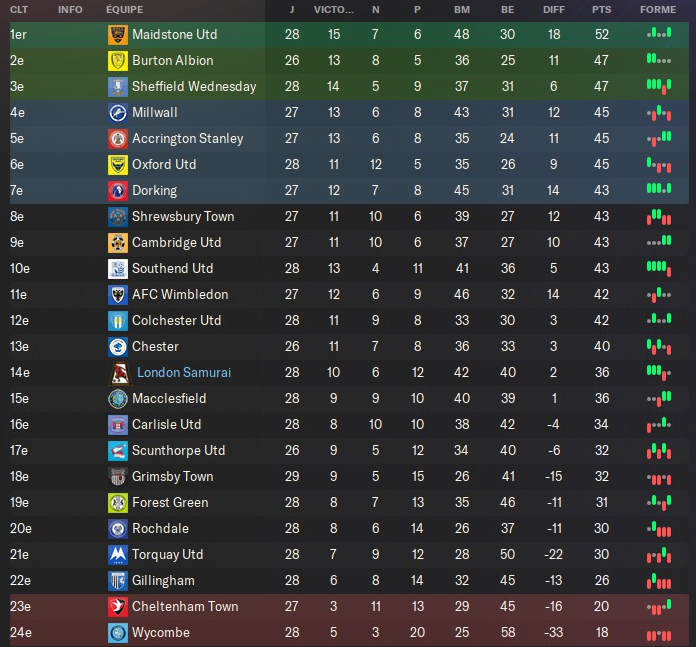The height and width of the screenshot is (647, 696).
Task: Select the Wycombe team name
Action: 160,633
